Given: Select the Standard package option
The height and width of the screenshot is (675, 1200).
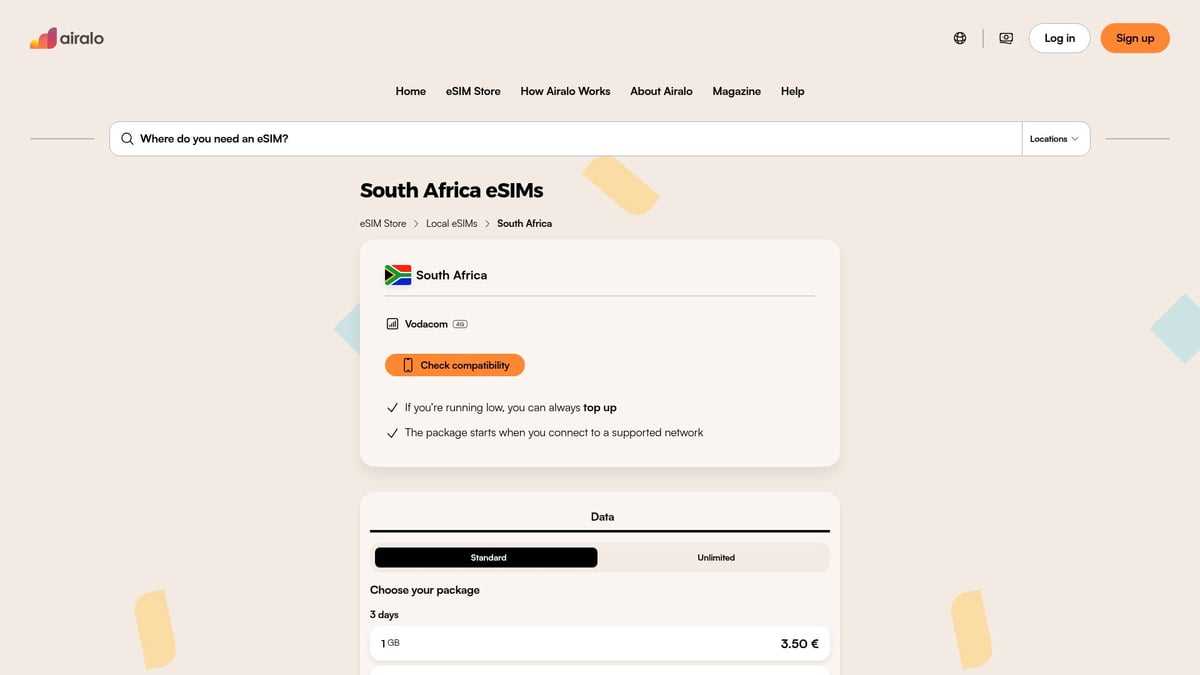Looking at the screenshot, I should [x=485, y=557].
